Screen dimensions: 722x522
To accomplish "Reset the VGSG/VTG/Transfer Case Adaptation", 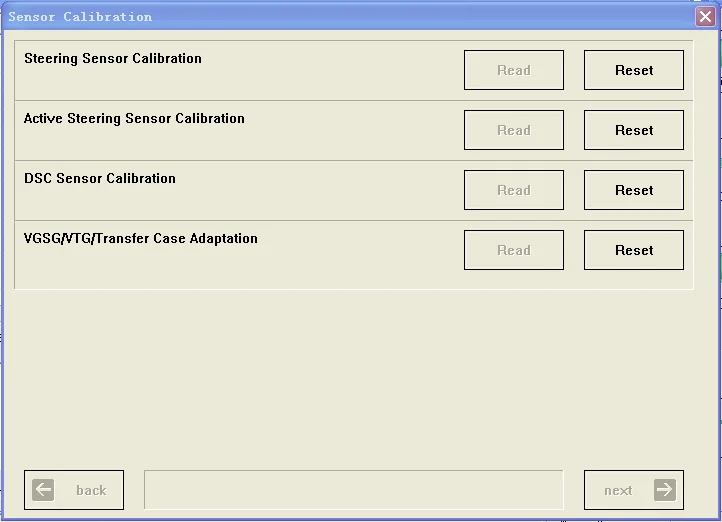I will 634,250.
